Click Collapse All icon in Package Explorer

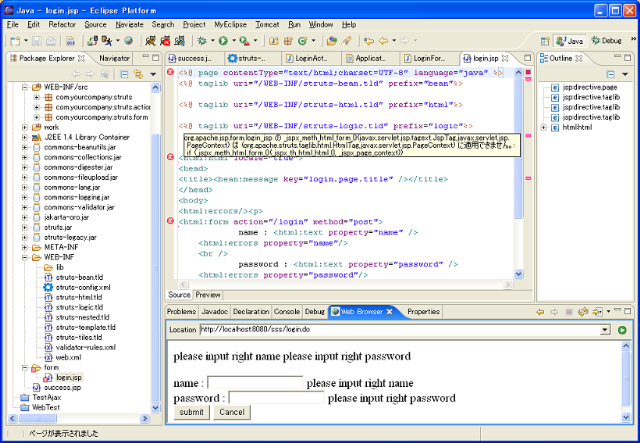124,74
